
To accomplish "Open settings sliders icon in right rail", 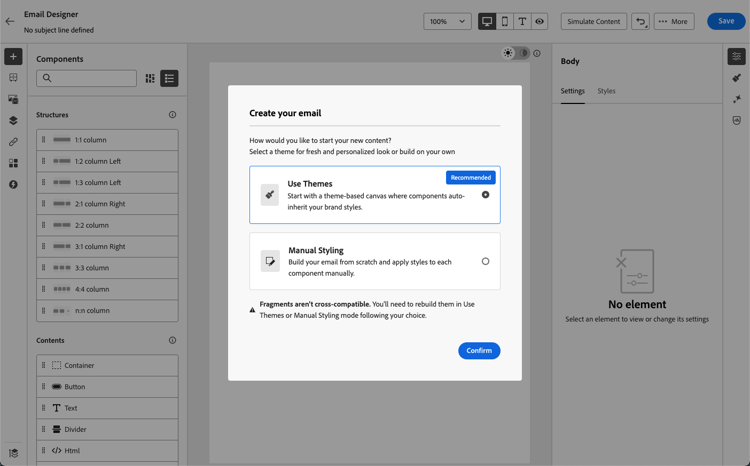I will coord(737,56).
